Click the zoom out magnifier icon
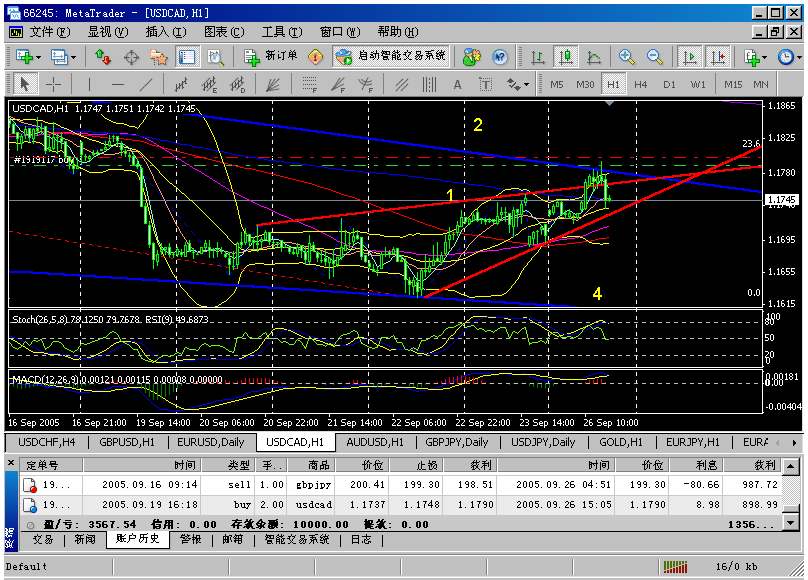 pyautogui.click(x=655, y=57)
